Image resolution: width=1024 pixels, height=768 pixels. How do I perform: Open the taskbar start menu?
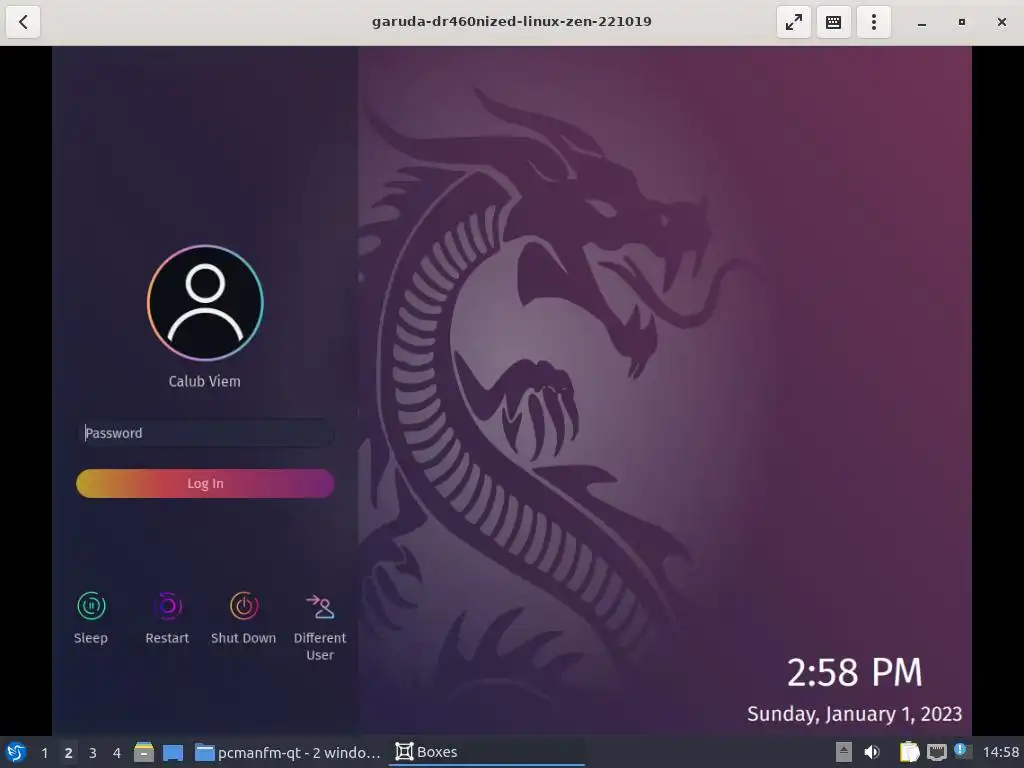(16, 752)
